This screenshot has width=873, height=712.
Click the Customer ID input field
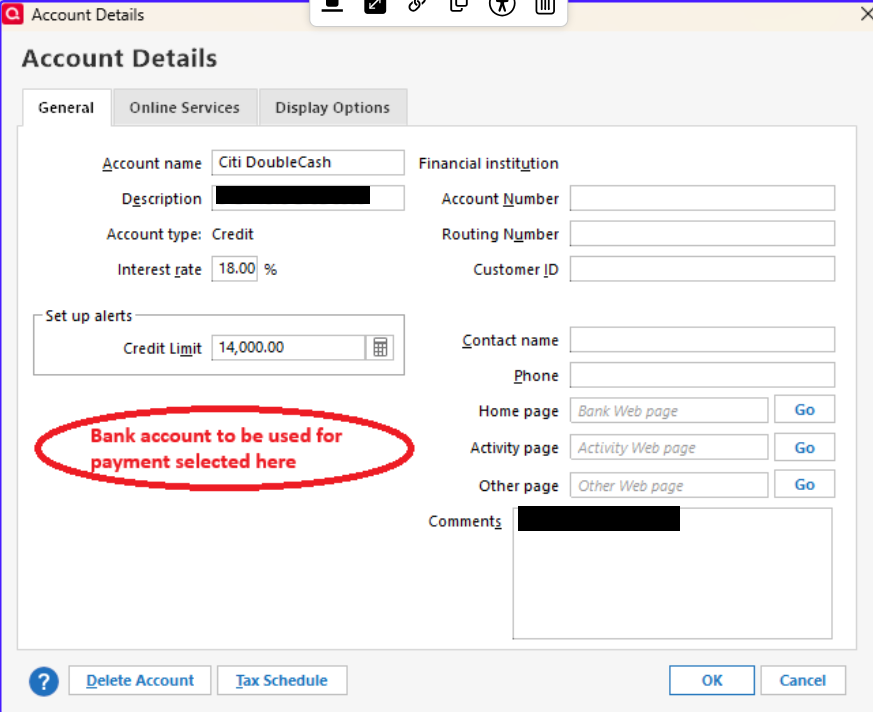point(702,269)
